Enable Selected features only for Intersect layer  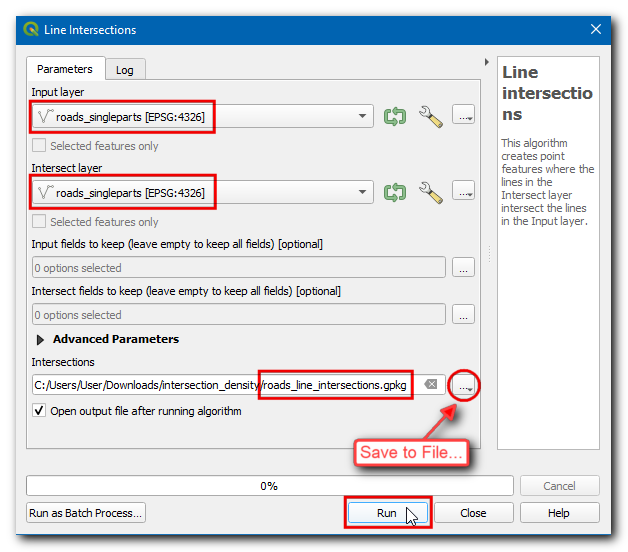pos(39,222)
